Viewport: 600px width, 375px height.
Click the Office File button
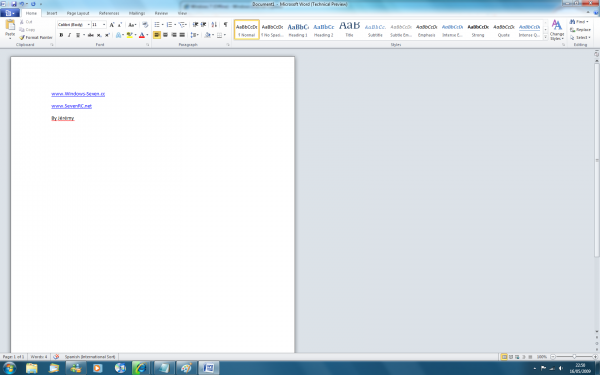(10, 13)
